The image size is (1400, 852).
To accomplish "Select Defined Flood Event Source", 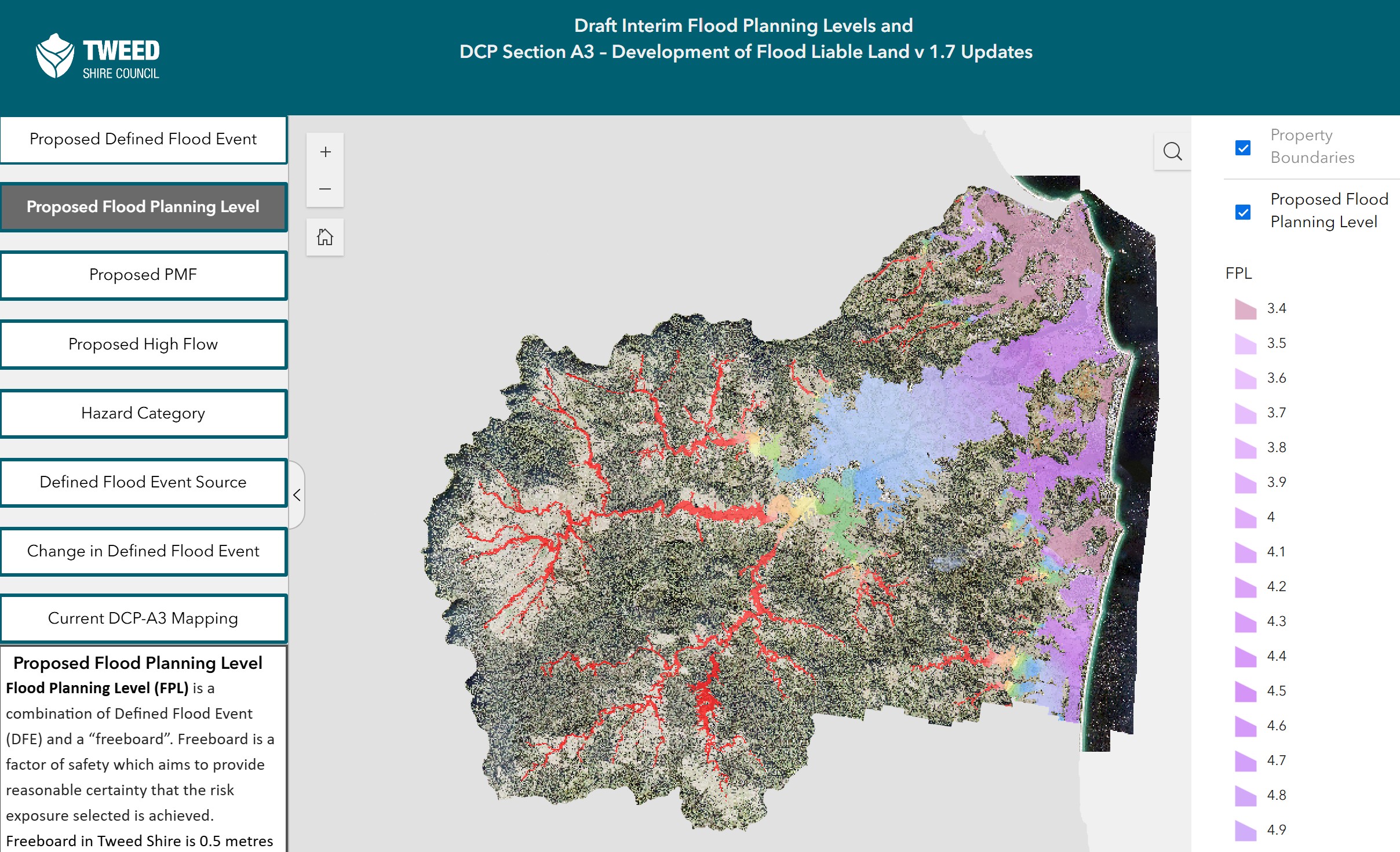I will (143, 482).
